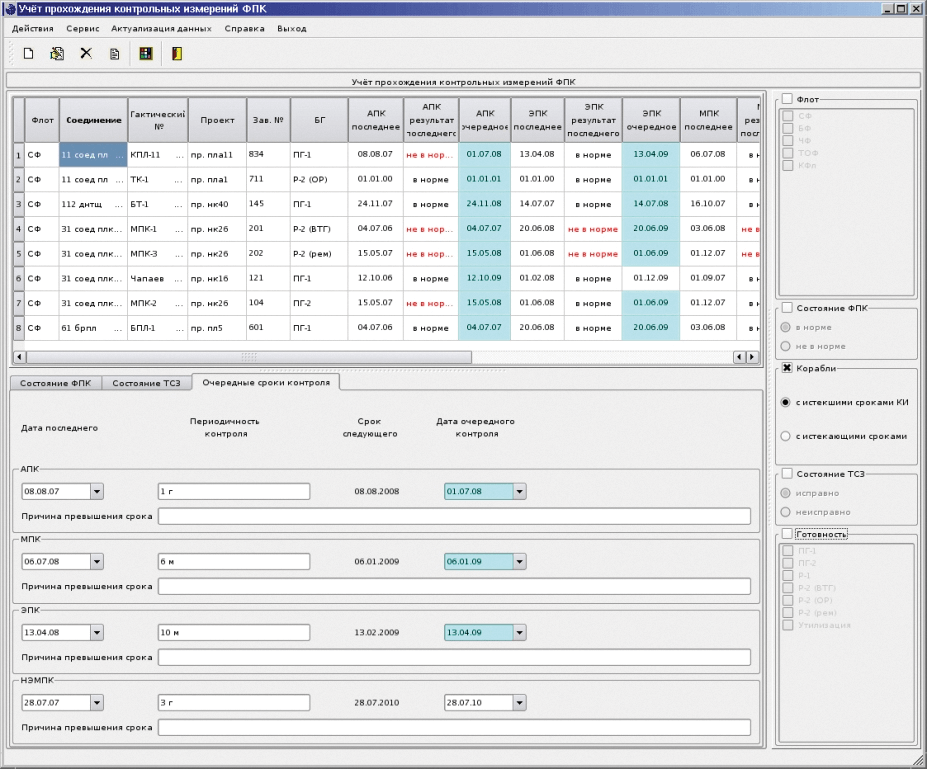
Task: Enable the Состояние ФПК filter checkbox
Action: (787, 307)
